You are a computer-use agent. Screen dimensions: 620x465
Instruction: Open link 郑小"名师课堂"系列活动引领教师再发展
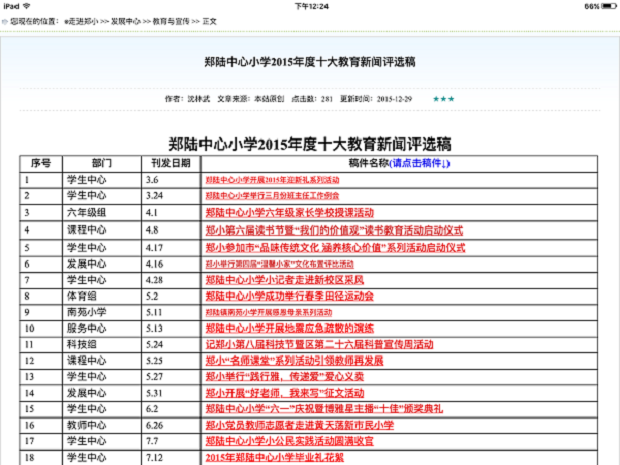(x=294, y=361)
